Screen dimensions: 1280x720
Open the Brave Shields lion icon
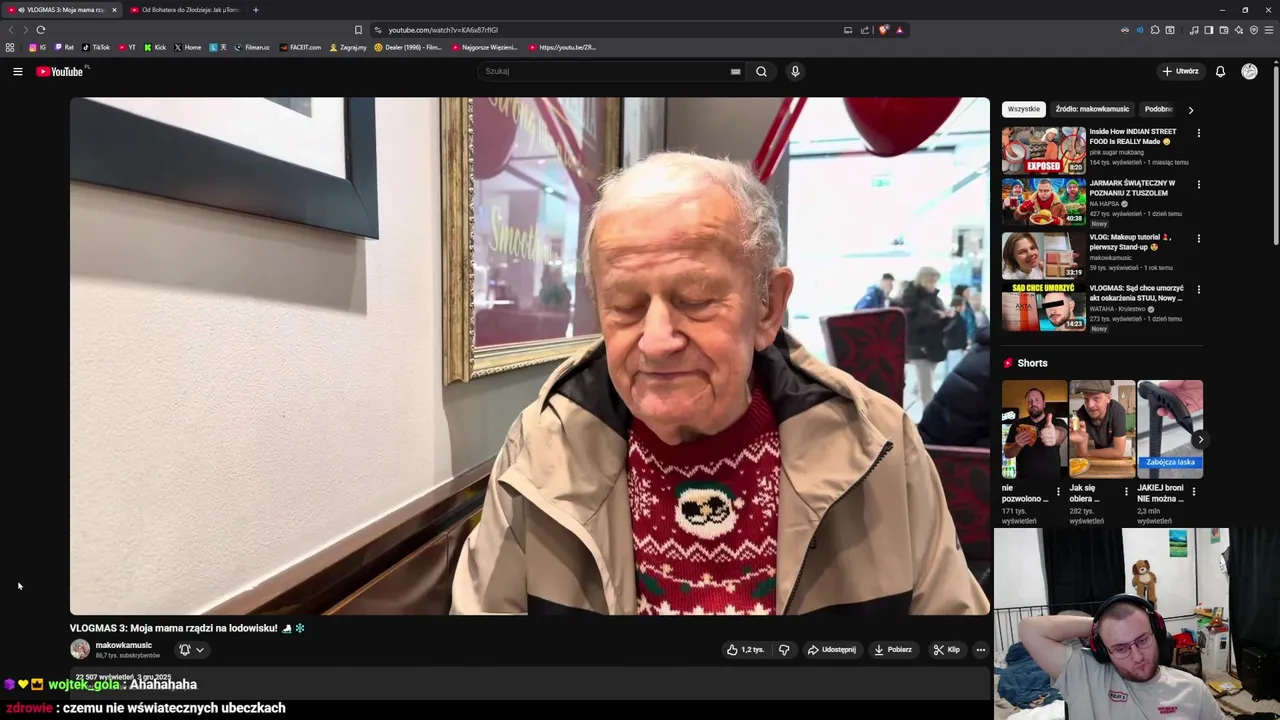tap(883, 30)
